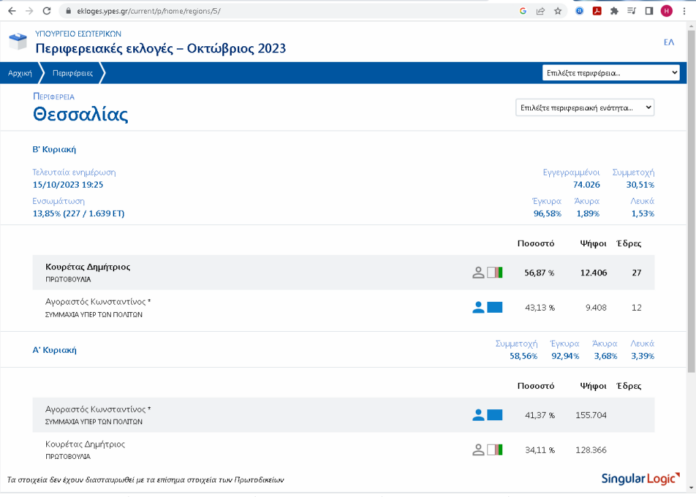Screen dimensions: 696x497
Task: Click the 155.704 votes cell
Action: [x=591, y=415]
